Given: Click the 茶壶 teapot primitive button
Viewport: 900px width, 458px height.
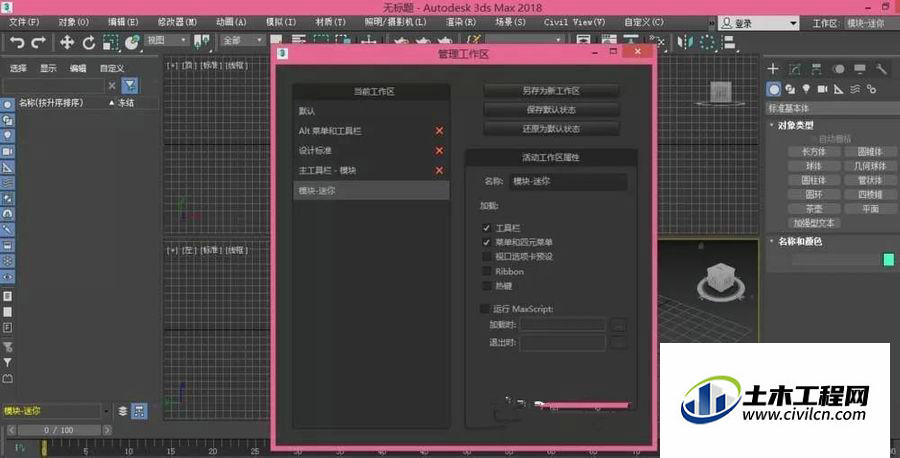Looking at the screenshot, I should pos(813,209).
